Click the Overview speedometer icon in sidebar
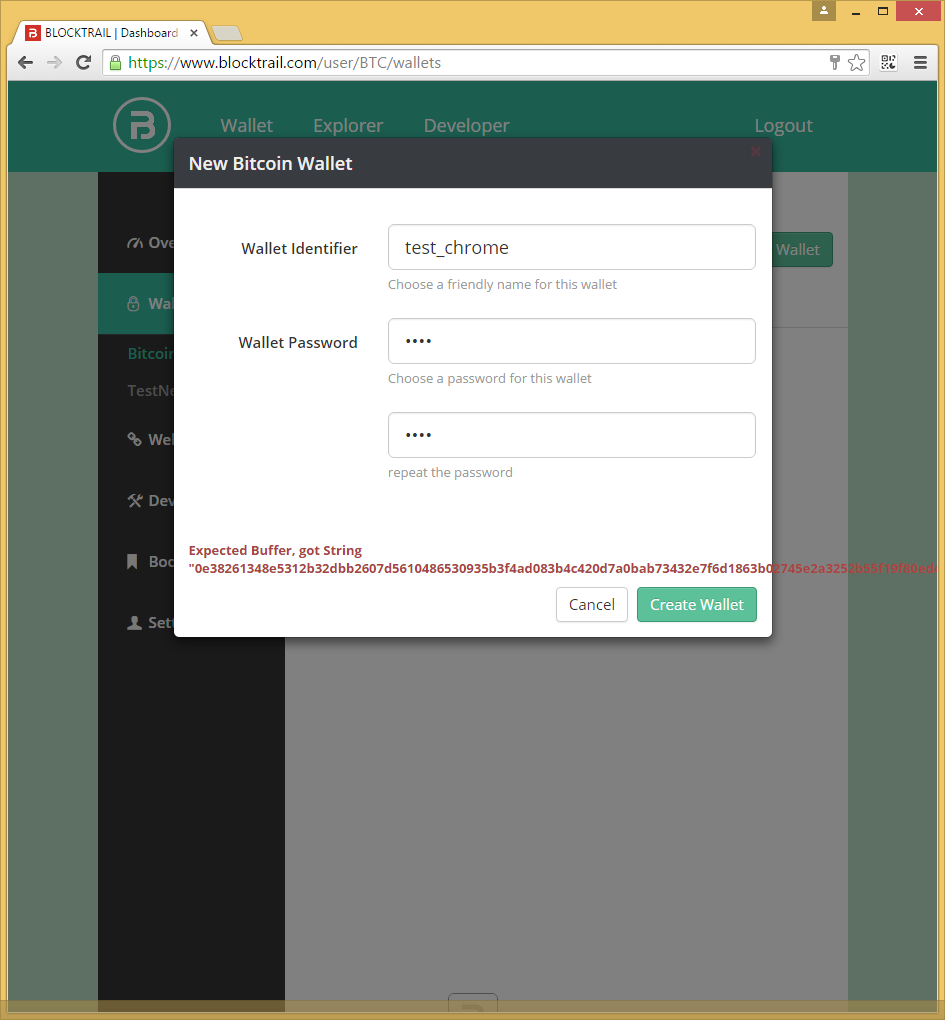The image size is (945, 1020). click(135, 243)
